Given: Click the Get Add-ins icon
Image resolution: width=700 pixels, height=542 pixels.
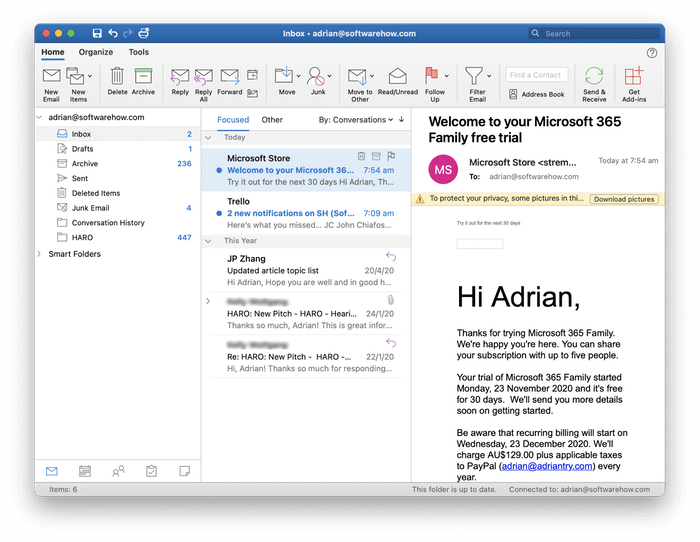Looking at the screenshot, I should 634,75.
